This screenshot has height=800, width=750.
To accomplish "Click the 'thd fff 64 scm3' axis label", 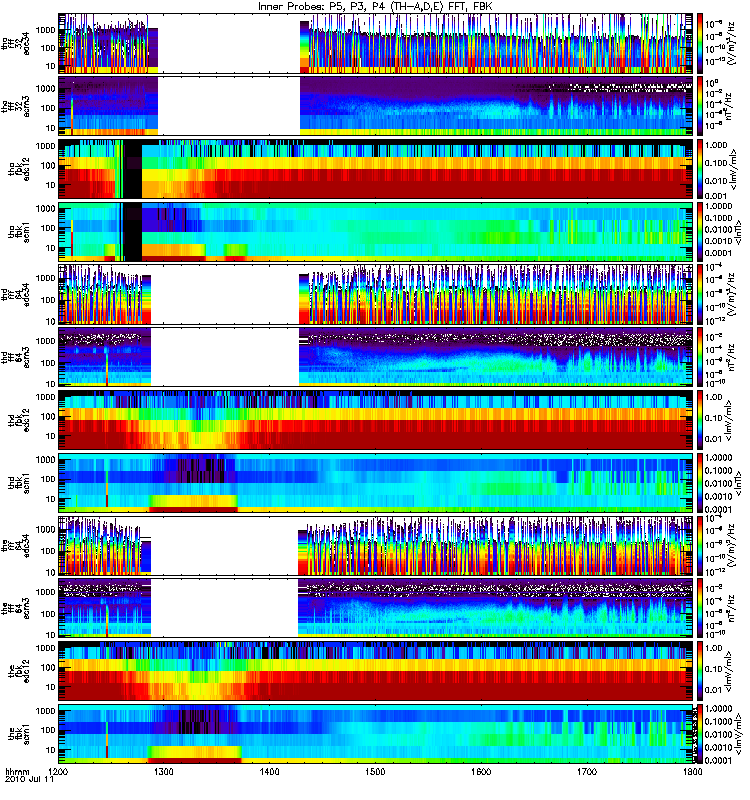I will coord(15,357).
